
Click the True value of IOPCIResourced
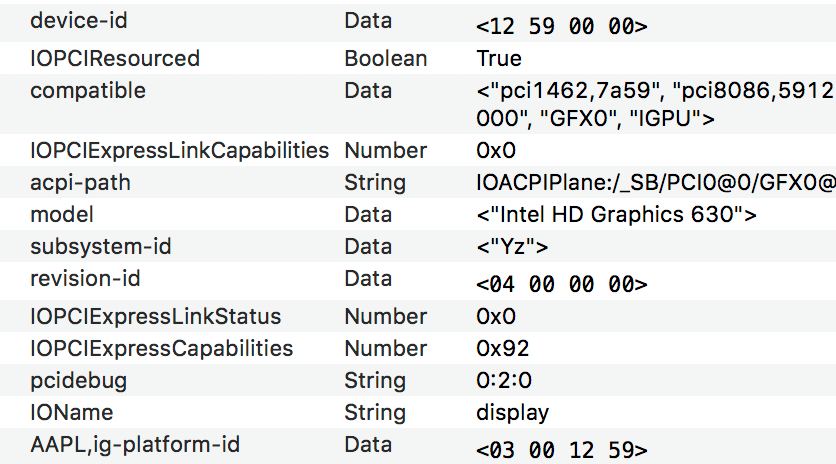tap(499, 58)
